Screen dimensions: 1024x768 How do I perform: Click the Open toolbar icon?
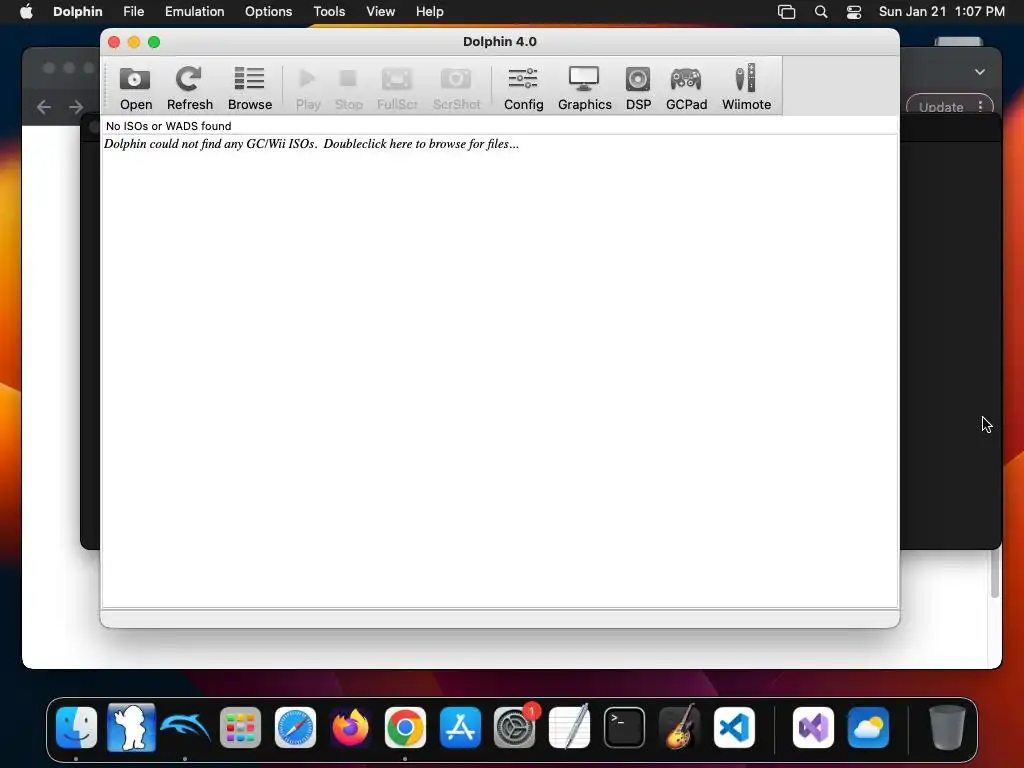pos(135,88)
